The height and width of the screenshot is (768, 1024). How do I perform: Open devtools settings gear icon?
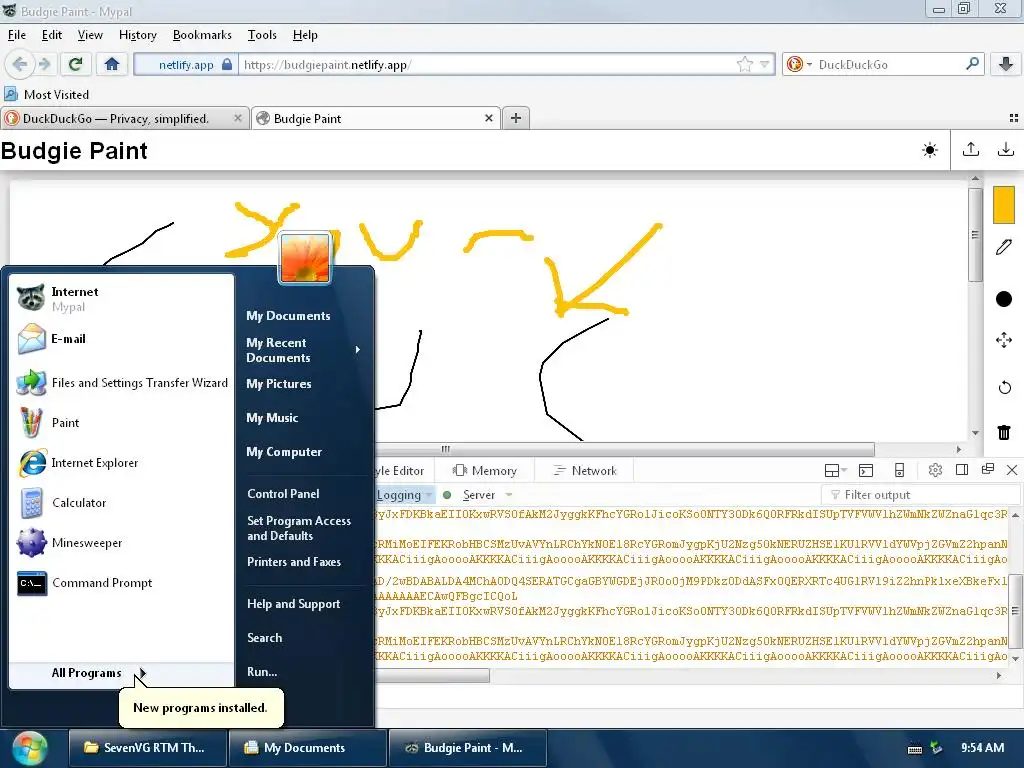tap(935, 470)
